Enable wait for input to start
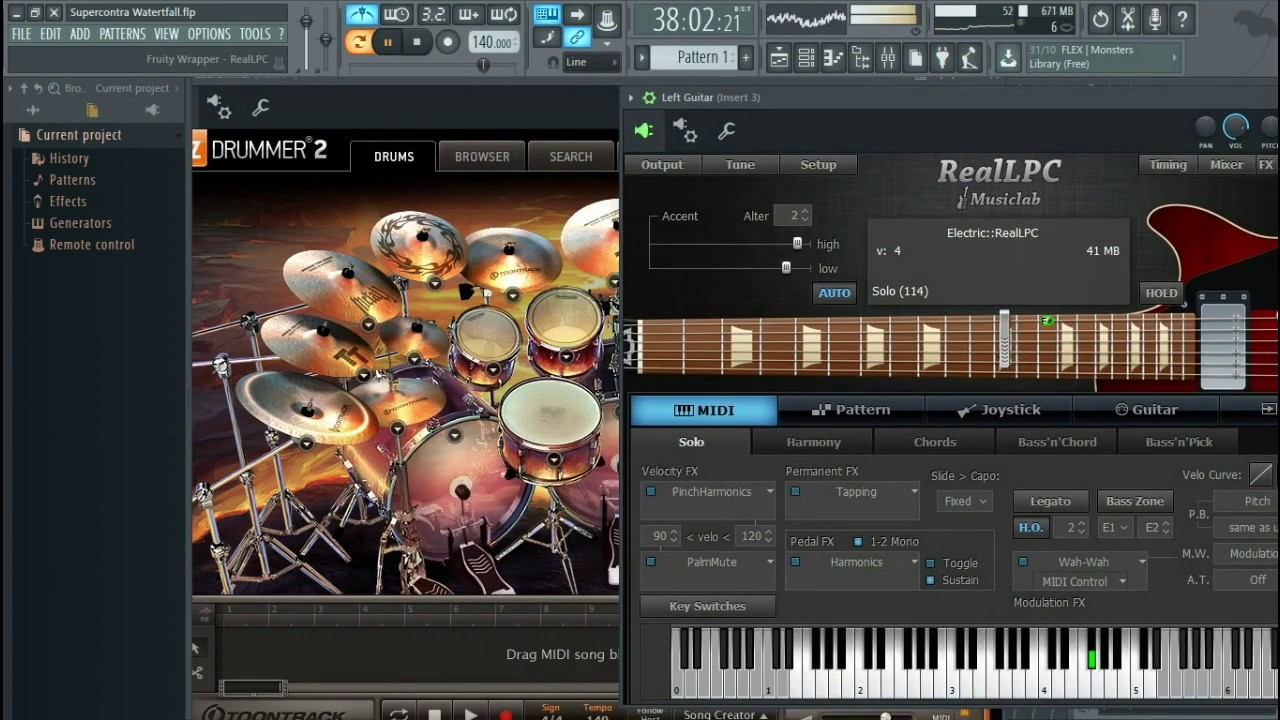The width and height of the screenshot is (1280, 720). 397,15
